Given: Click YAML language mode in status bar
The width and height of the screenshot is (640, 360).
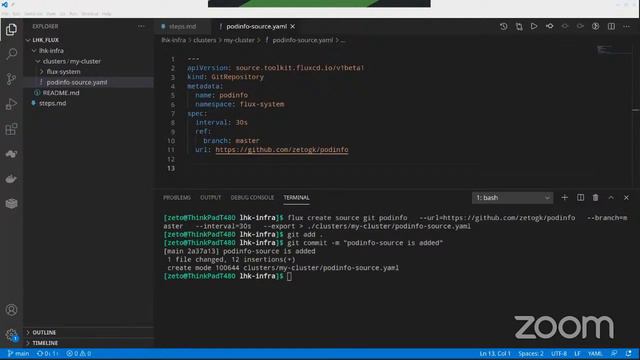Looking at the screenshot, I should tap(595, 353).
